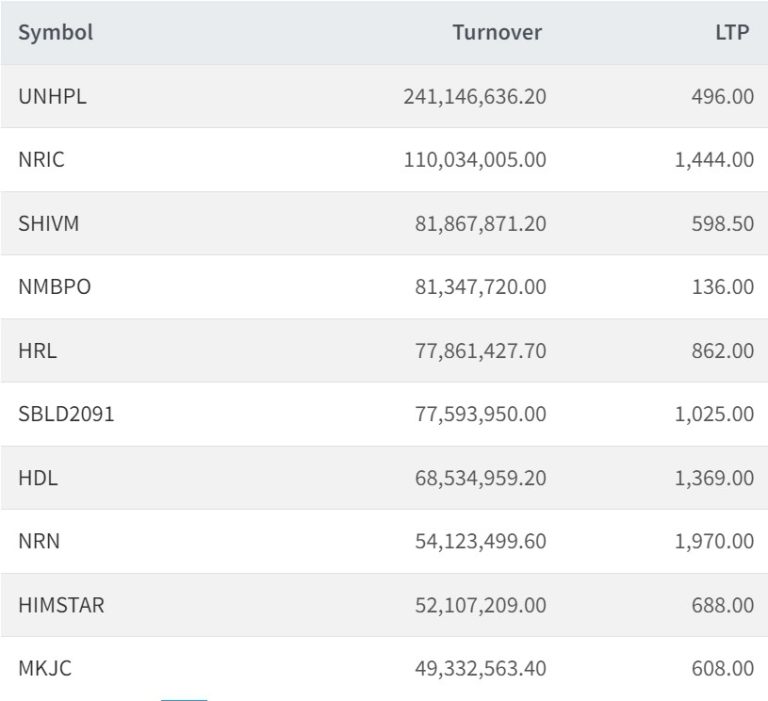Open the SBLD2091 symbol link
This screenshot has height=701, width=768.
coord(66,414)
